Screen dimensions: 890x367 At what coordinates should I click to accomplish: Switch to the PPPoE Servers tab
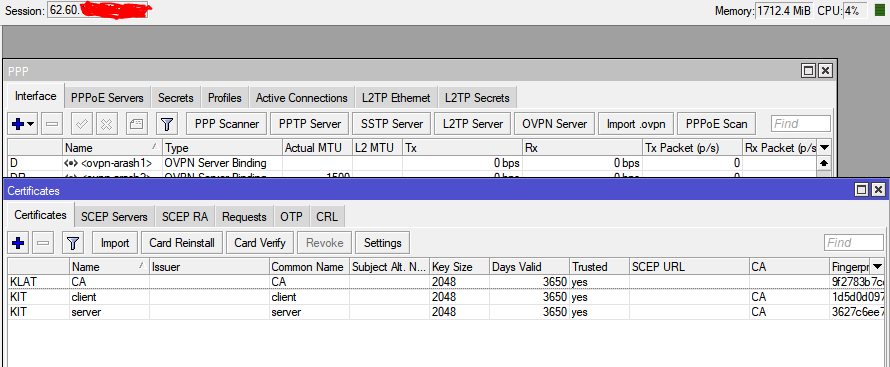(x=107, y=98)
